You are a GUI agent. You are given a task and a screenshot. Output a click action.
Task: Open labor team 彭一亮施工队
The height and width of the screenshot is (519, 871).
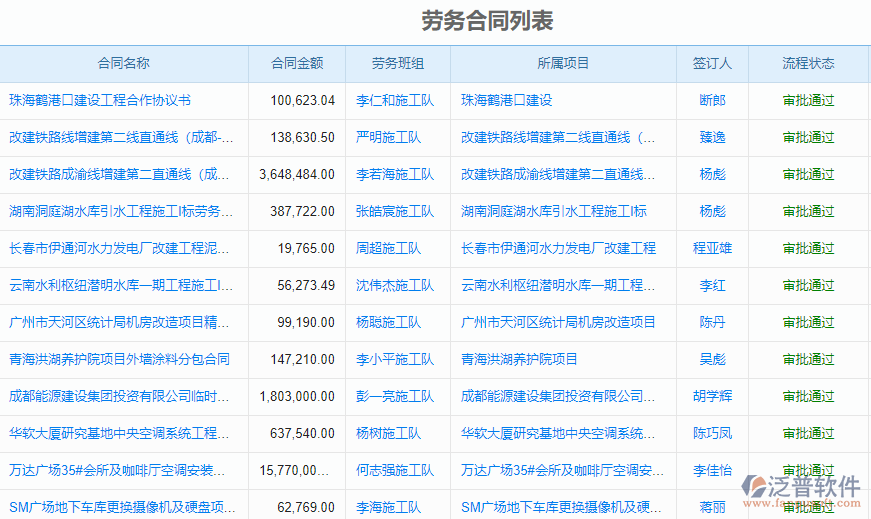pos(395,396)
